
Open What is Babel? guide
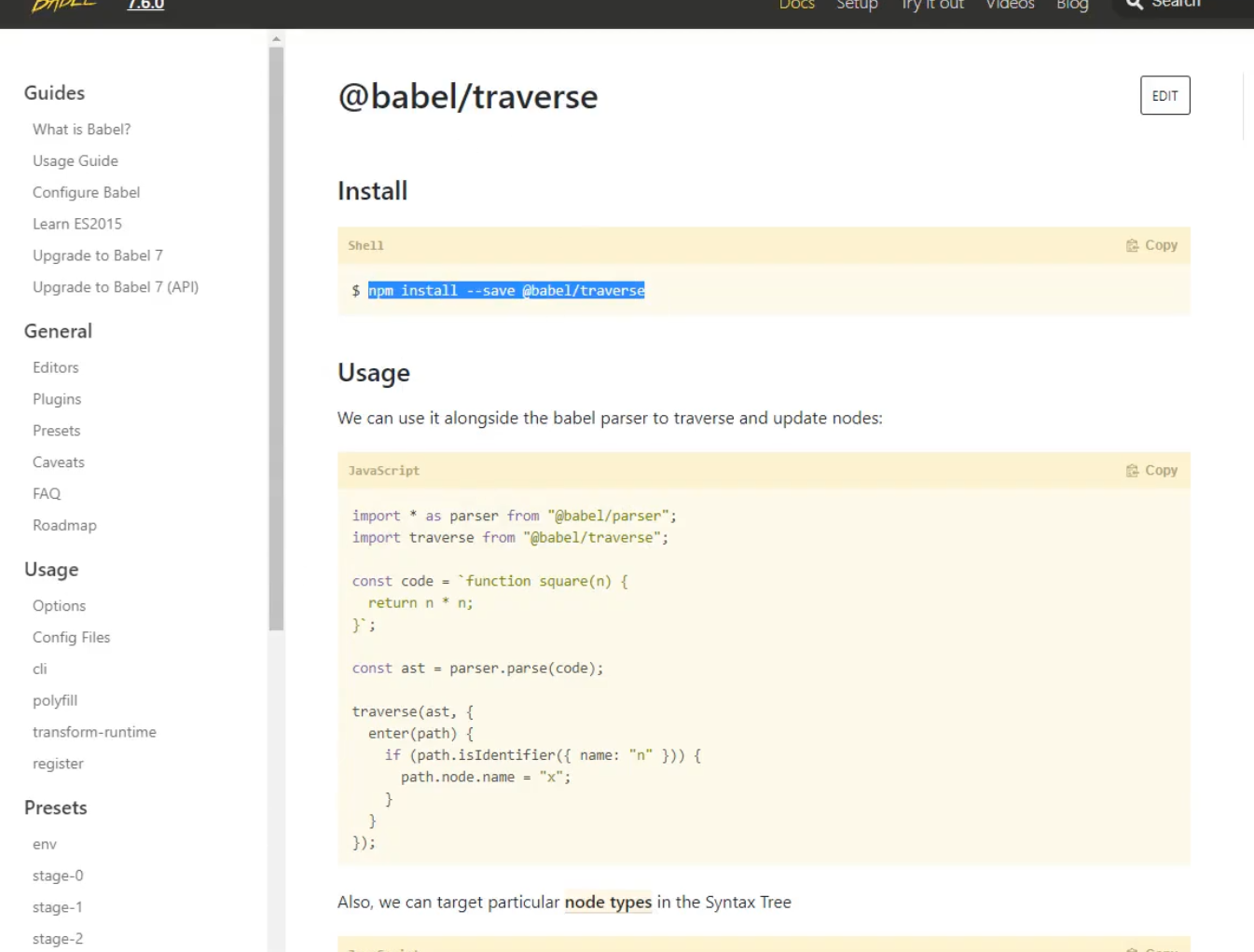click(x=81, y=130)
